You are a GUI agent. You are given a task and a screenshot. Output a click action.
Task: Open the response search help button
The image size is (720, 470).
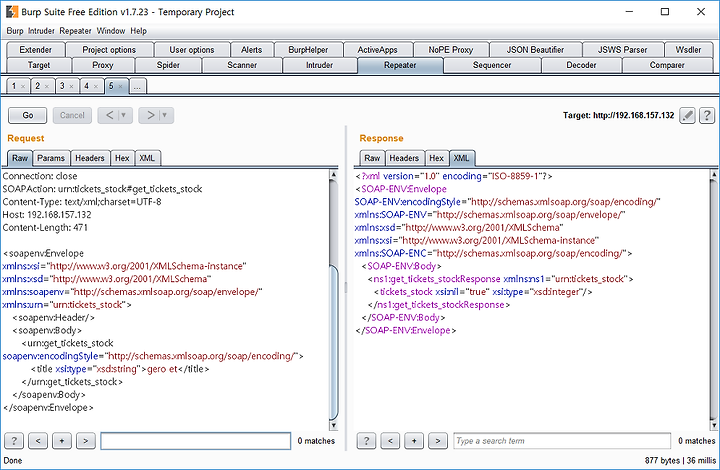[x=366, y=441]
